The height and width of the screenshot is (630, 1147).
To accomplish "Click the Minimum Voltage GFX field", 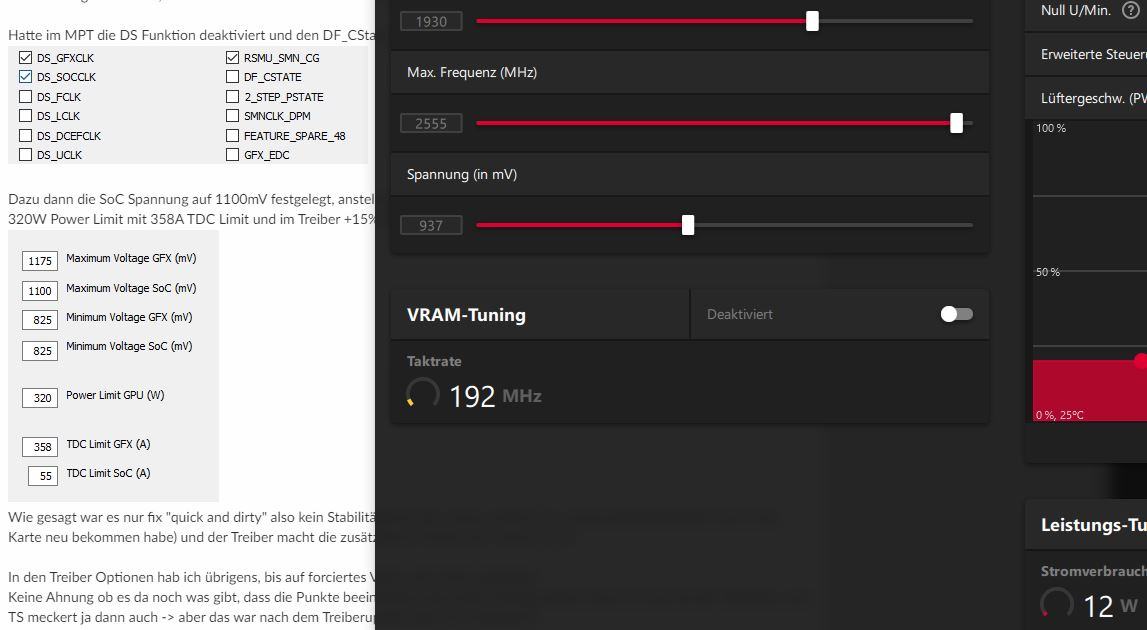I will (x=40, y=320).
